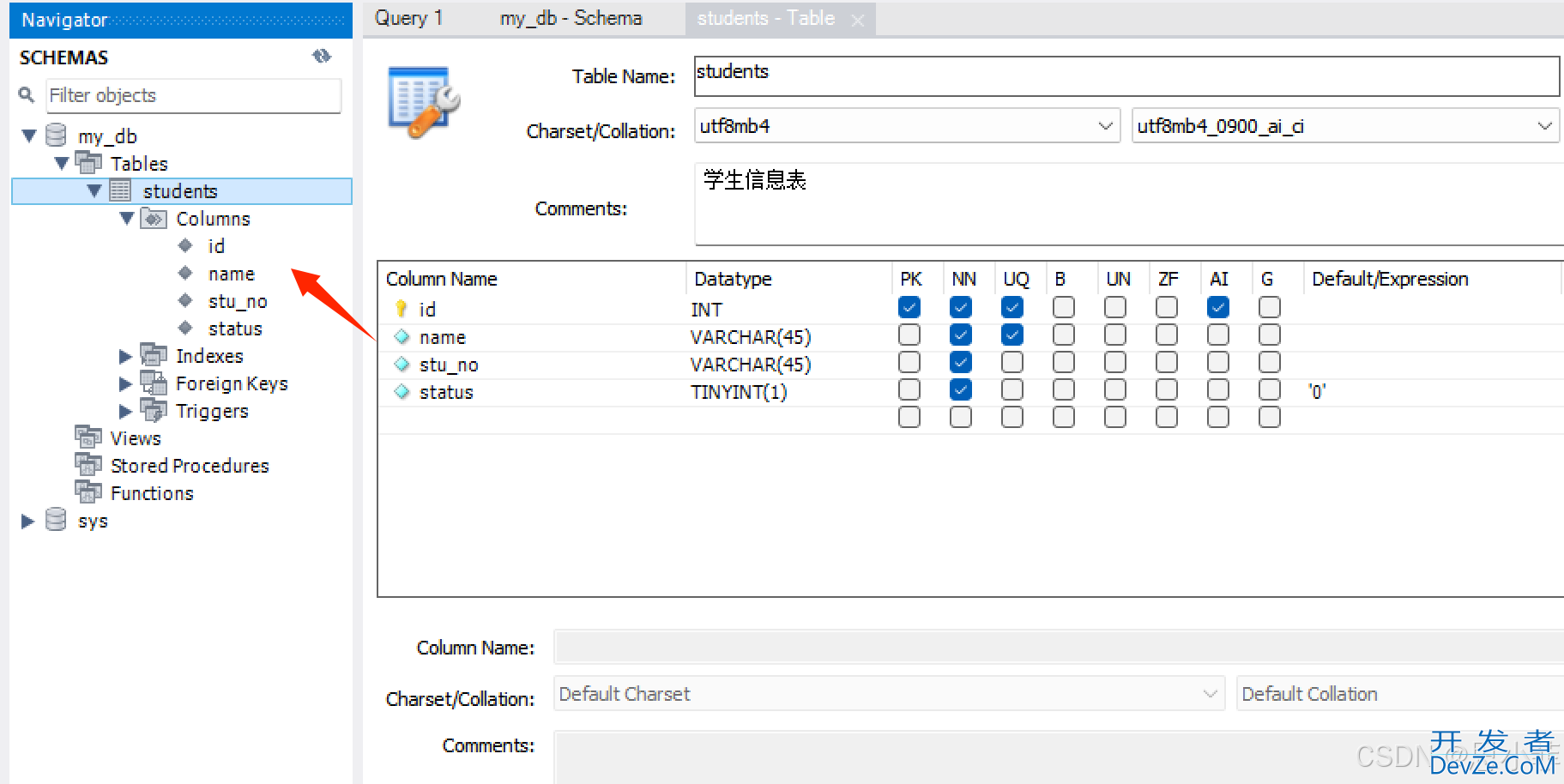The image size is (1564, 784).
Task: Expand the Indexes node
Action: point(125,356)
